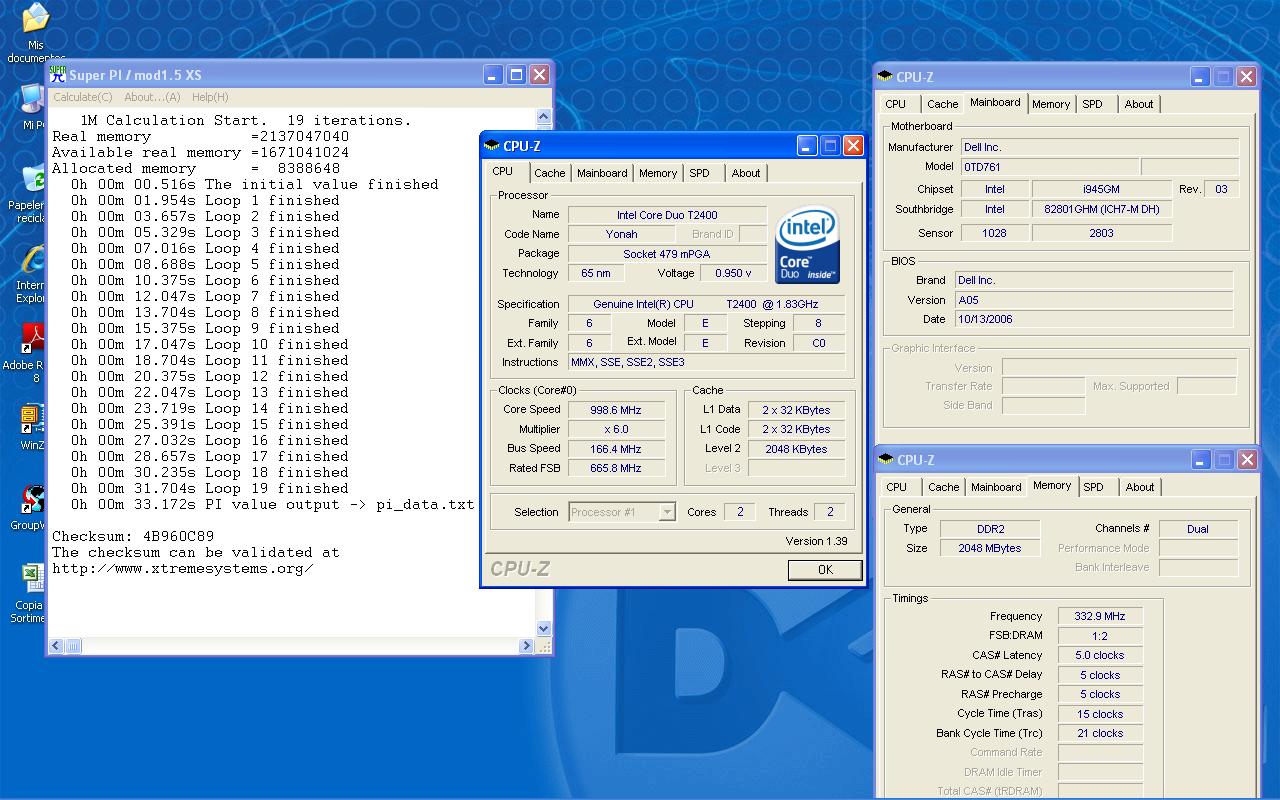The height and width of the screenshot is (800, 1280).
Task: Click the Intel Core Duo logo
Action: [807, 246]
